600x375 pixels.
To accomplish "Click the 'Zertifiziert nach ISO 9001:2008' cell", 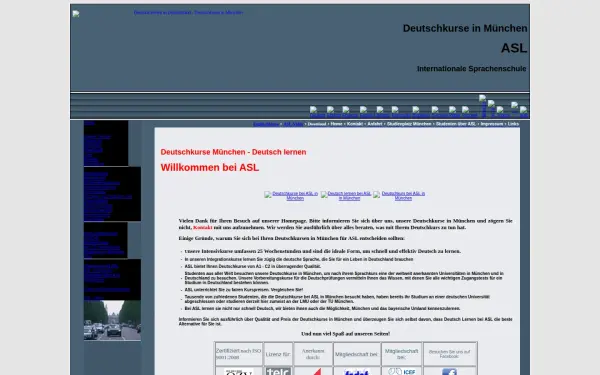I will coord(238,354).
